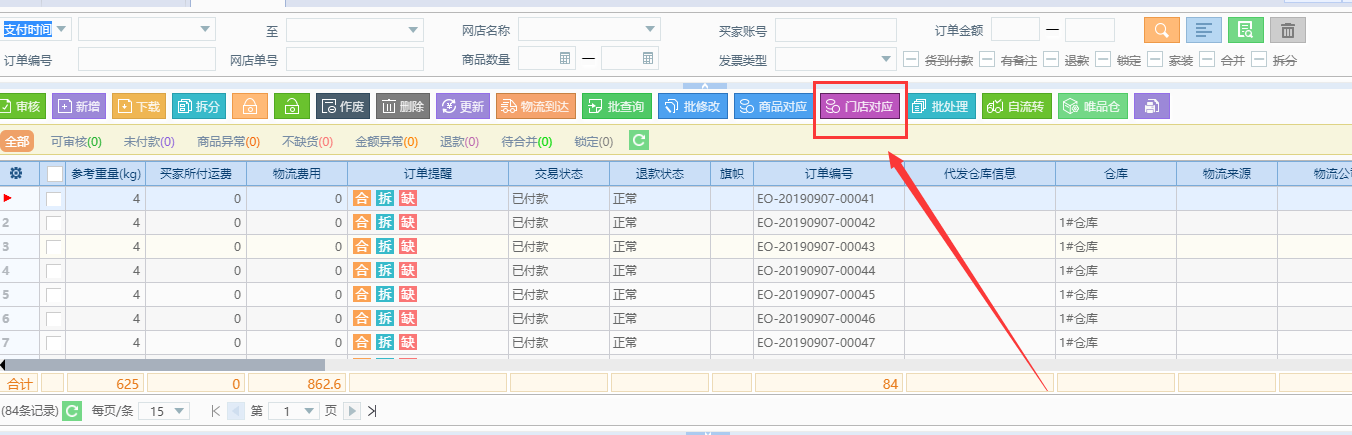1352x435 pixels.
Task: Click the purple printer icon button
Action: tap(1152, 106)
